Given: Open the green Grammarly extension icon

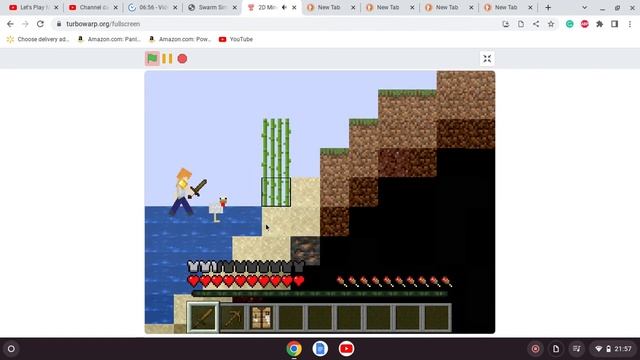Looking at the screenshot, I should point(569,24).
